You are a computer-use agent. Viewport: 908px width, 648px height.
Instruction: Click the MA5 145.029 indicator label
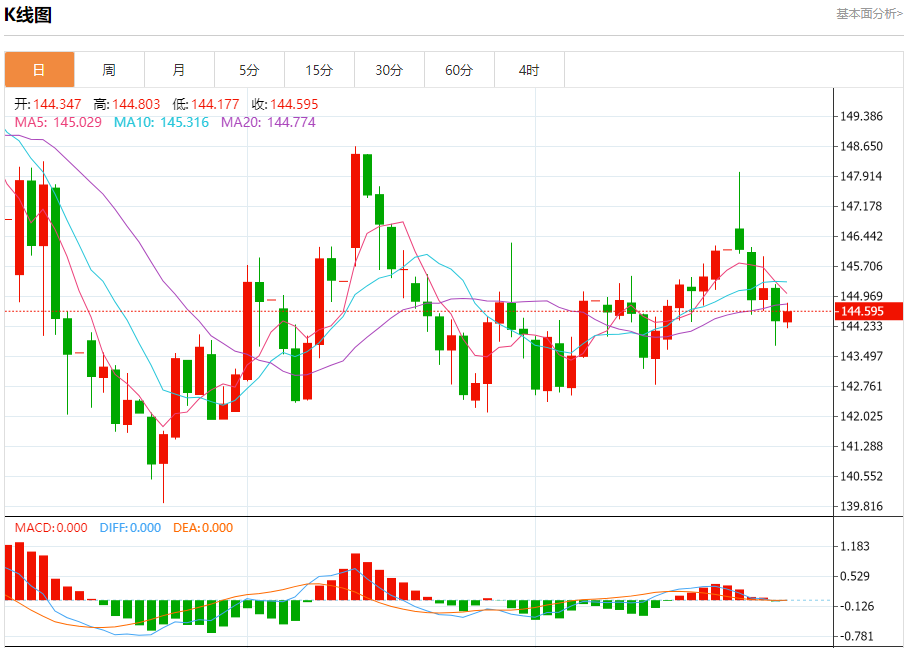point(58,122)
